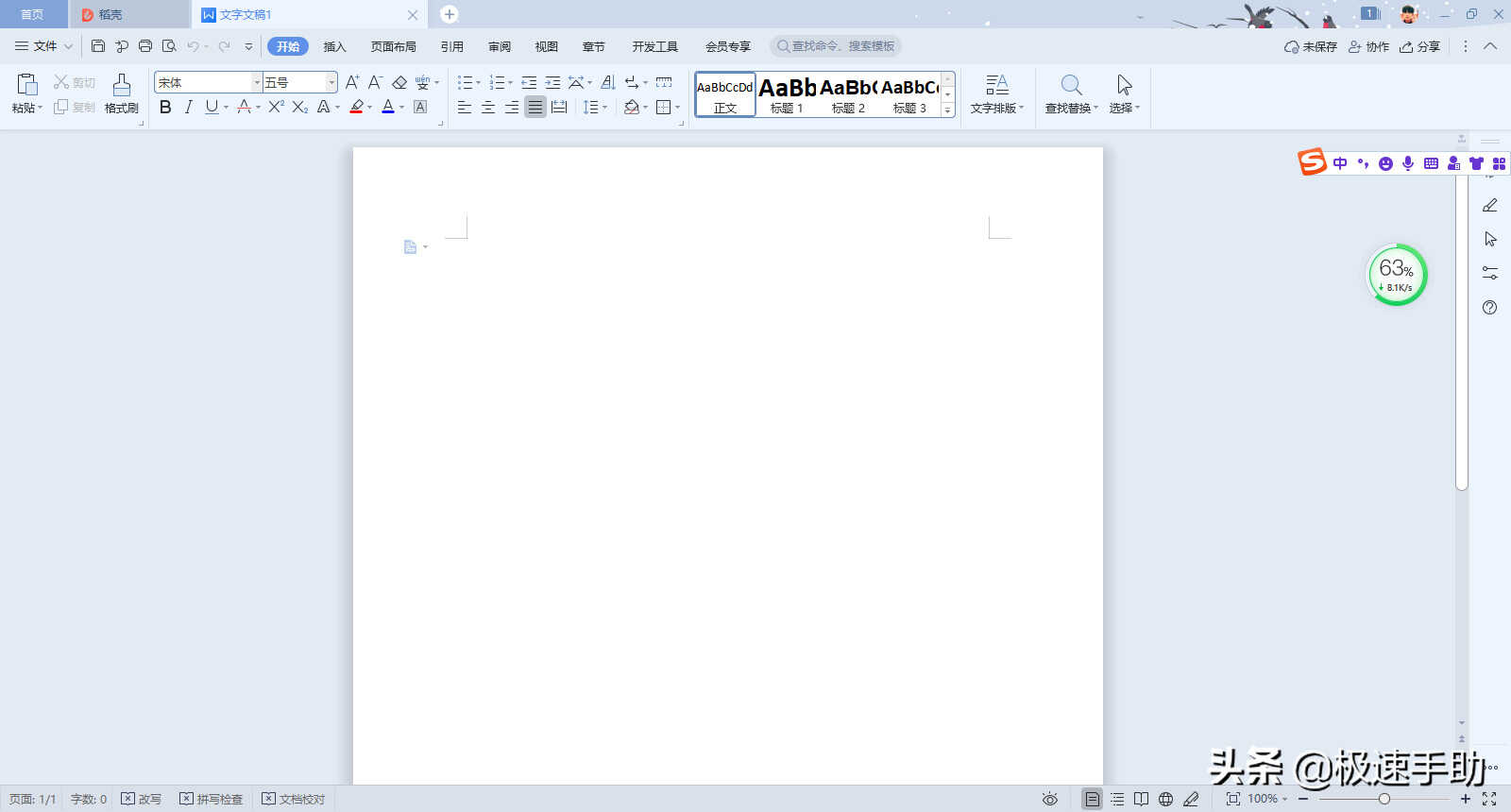
Task: Expand the styles gallery list
Action: (x=948, y=110)
